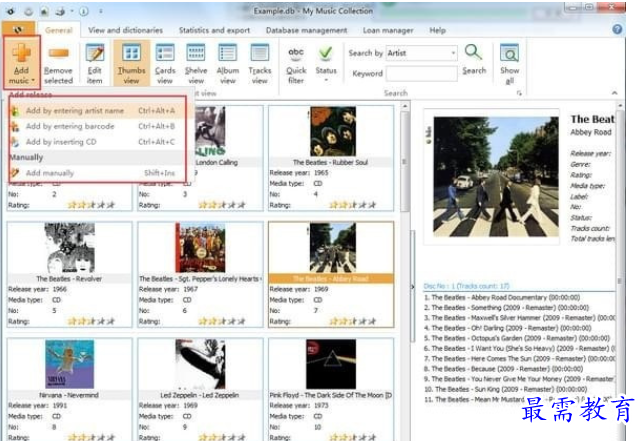Select track Oh! Darling
Image resolution: width=643 pixels, height=441 pixels.
508,328
